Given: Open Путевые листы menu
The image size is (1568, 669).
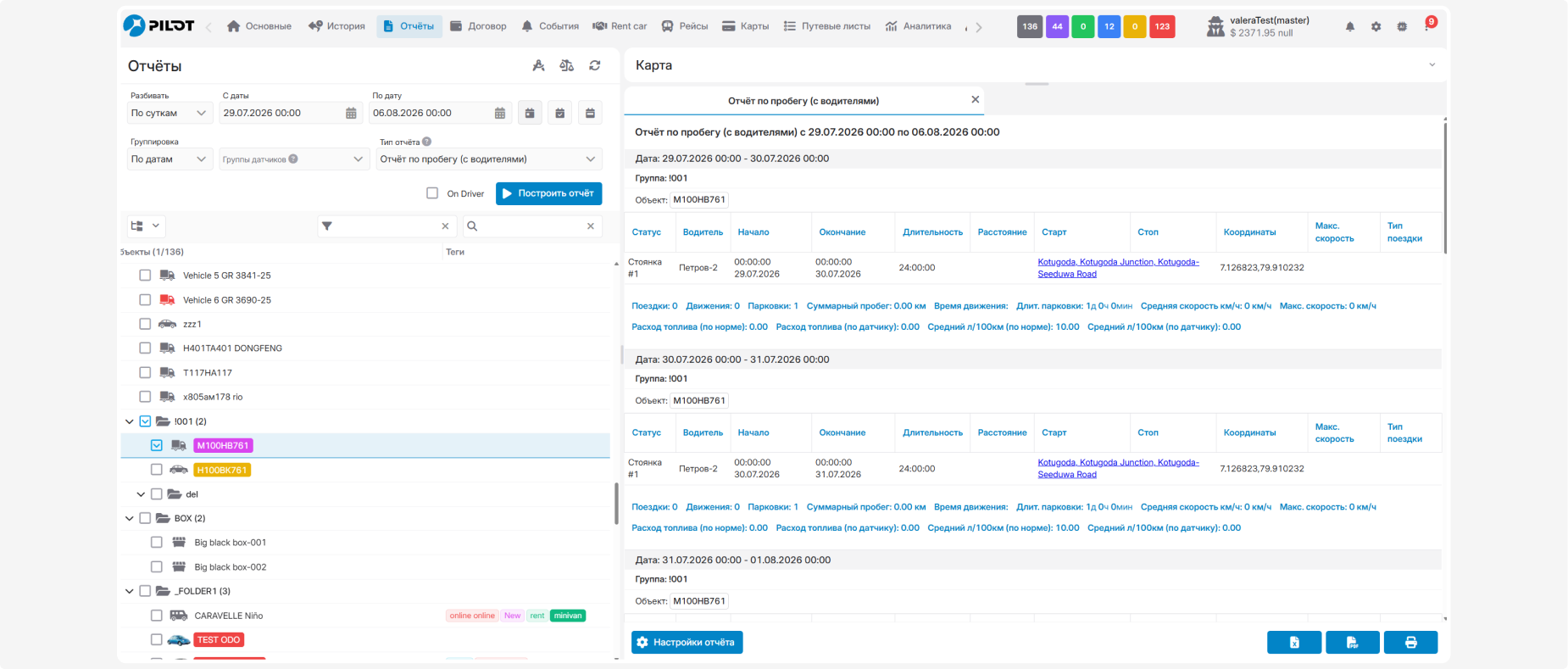Looking at the screenshot, I should (827, 26).
